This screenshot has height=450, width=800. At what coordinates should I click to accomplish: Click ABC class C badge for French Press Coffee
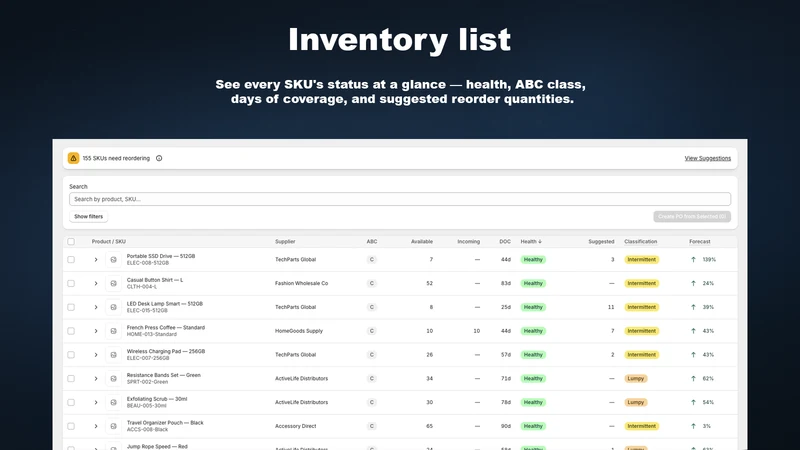[x=371, y=331]
